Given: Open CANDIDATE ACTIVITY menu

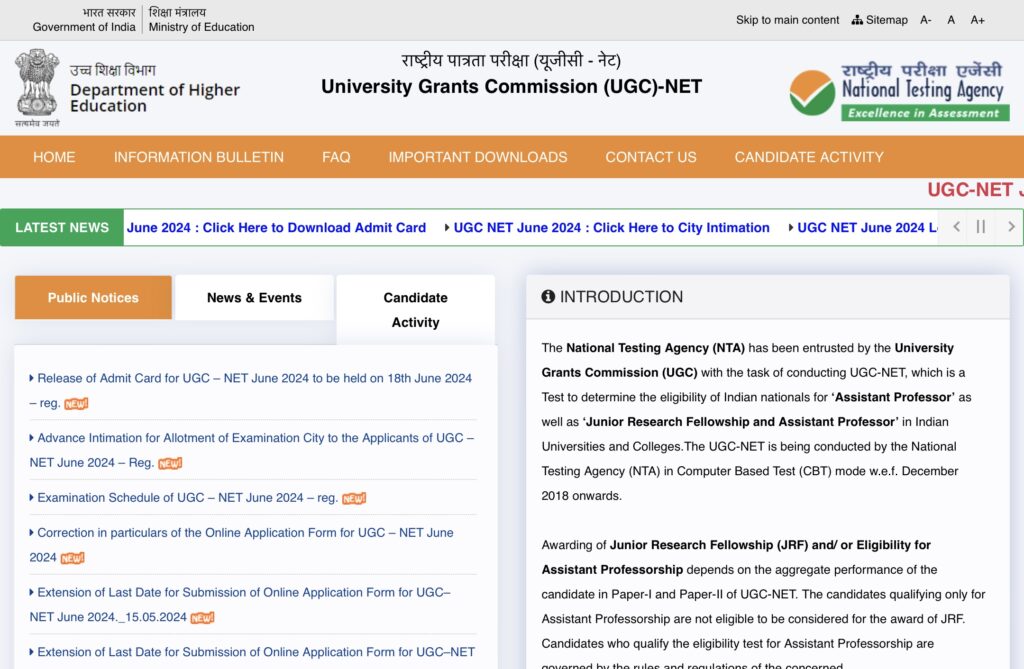Looking at the screenshot, I should (808, 157).
